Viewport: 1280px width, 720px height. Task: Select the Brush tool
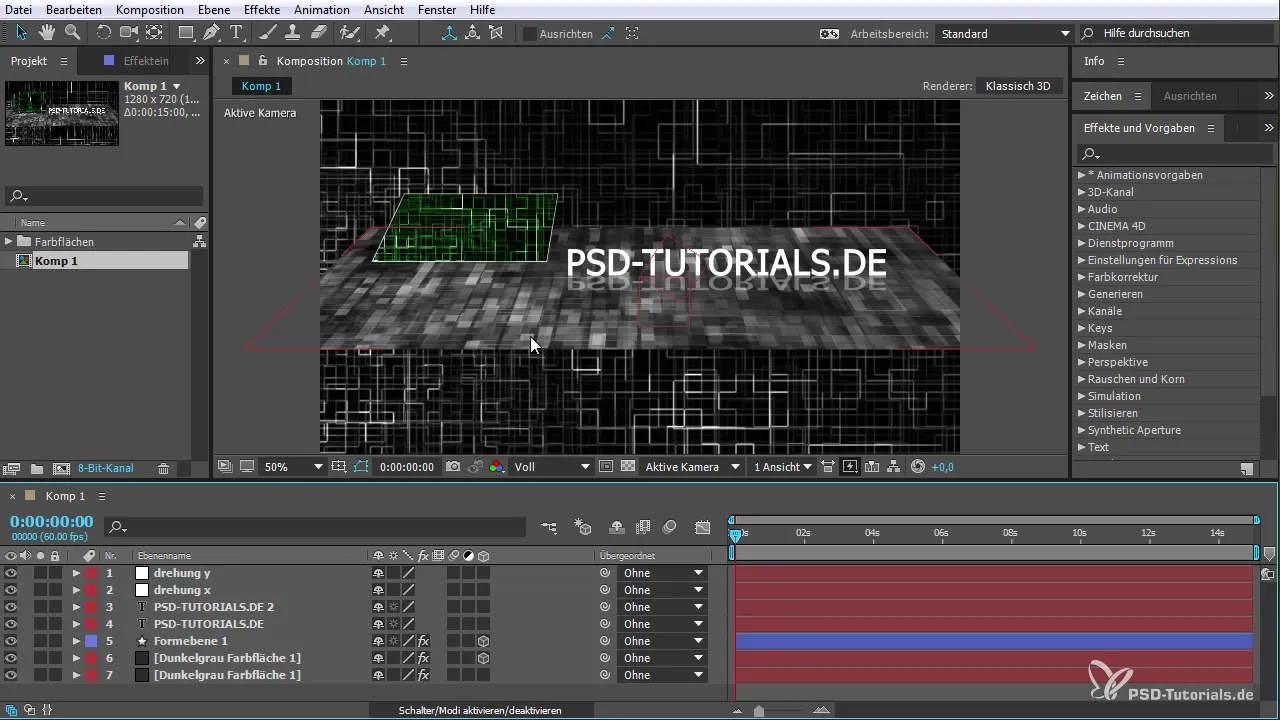coord(269,32)
